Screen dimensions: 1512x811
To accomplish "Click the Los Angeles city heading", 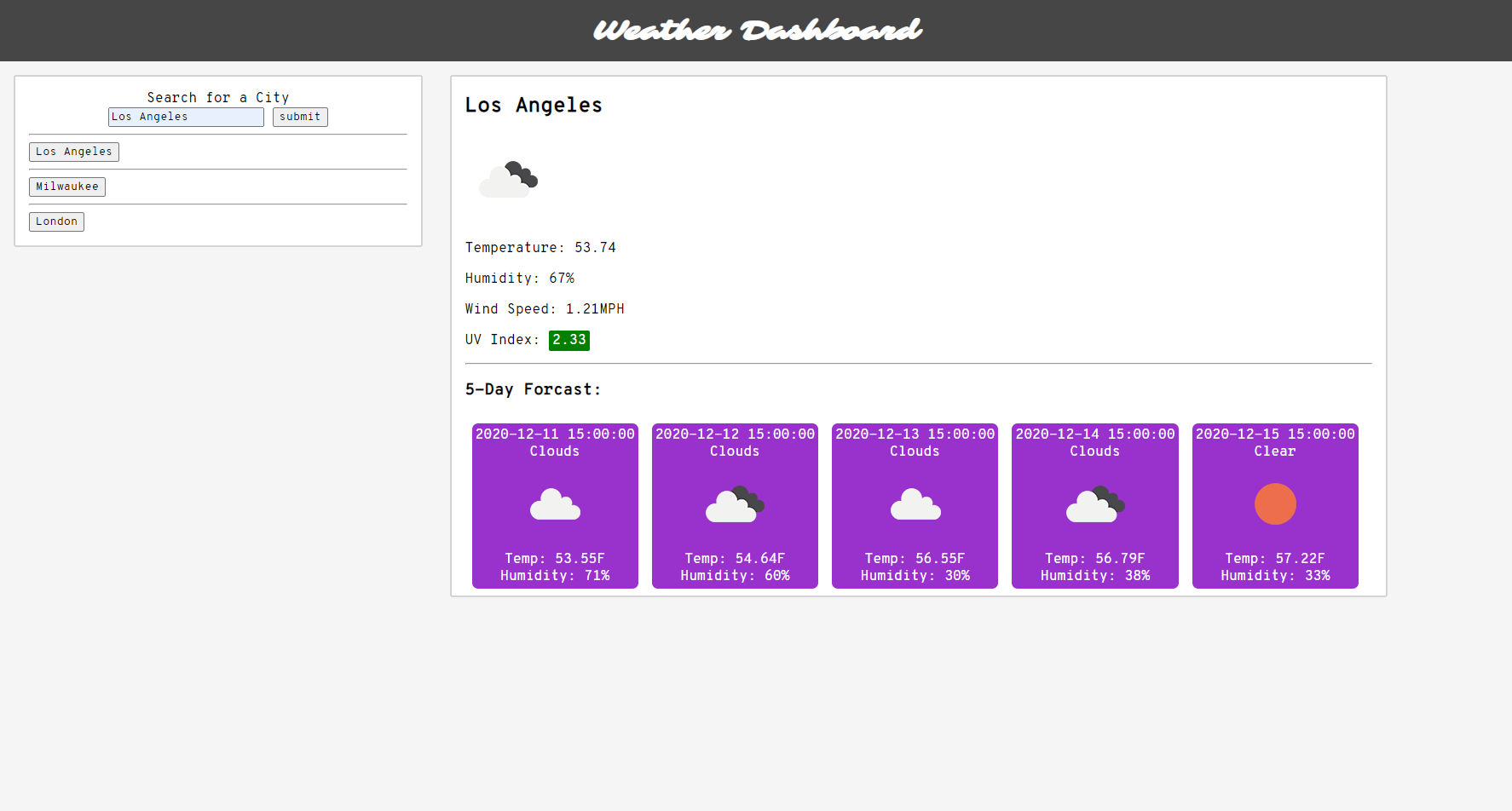I will 534,106.
